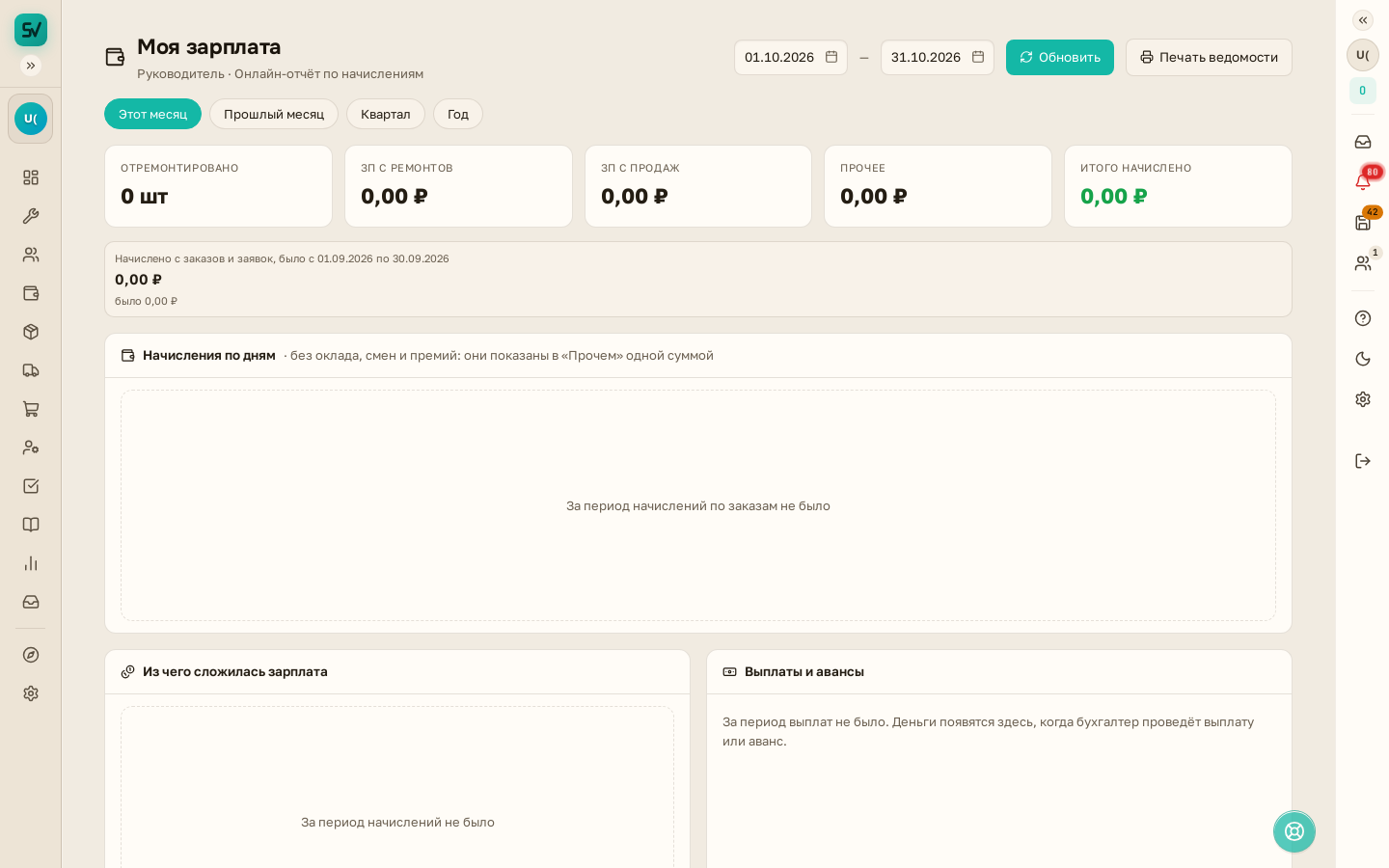Open the save icon with 42 badge

pyautogui.click(x=1363, y=222)
